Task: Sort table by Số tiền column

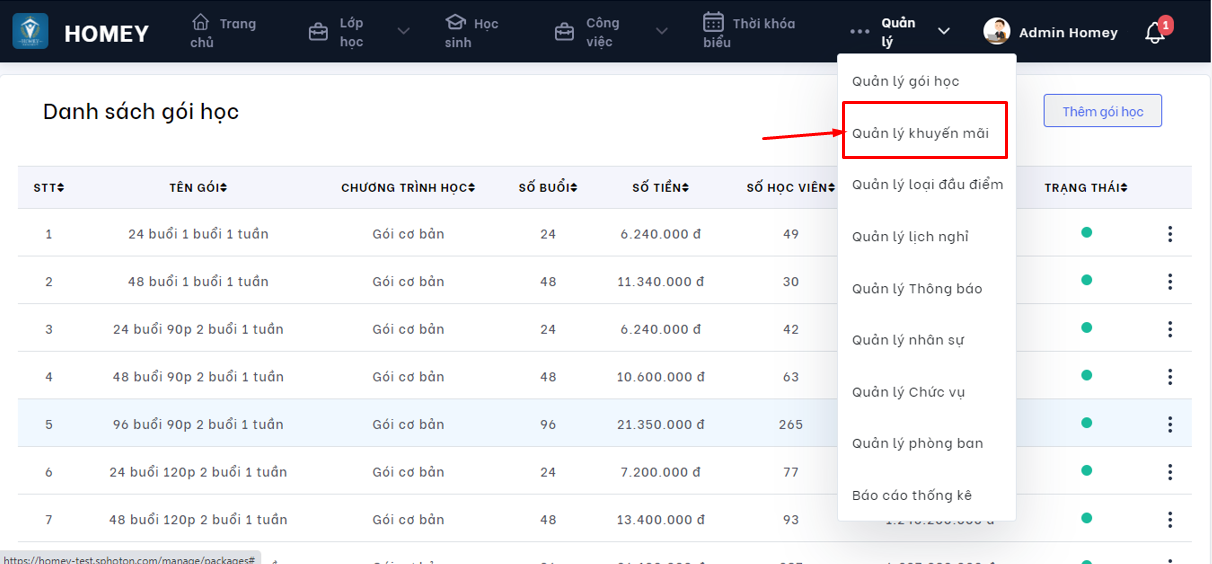Action: click(660, 188)
